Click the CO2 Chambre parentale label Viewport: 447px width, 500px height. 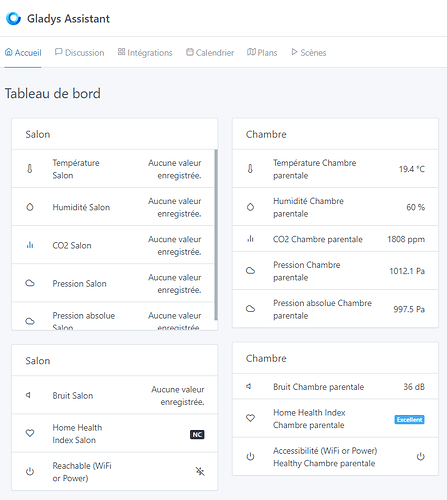(x=318, y=239)
